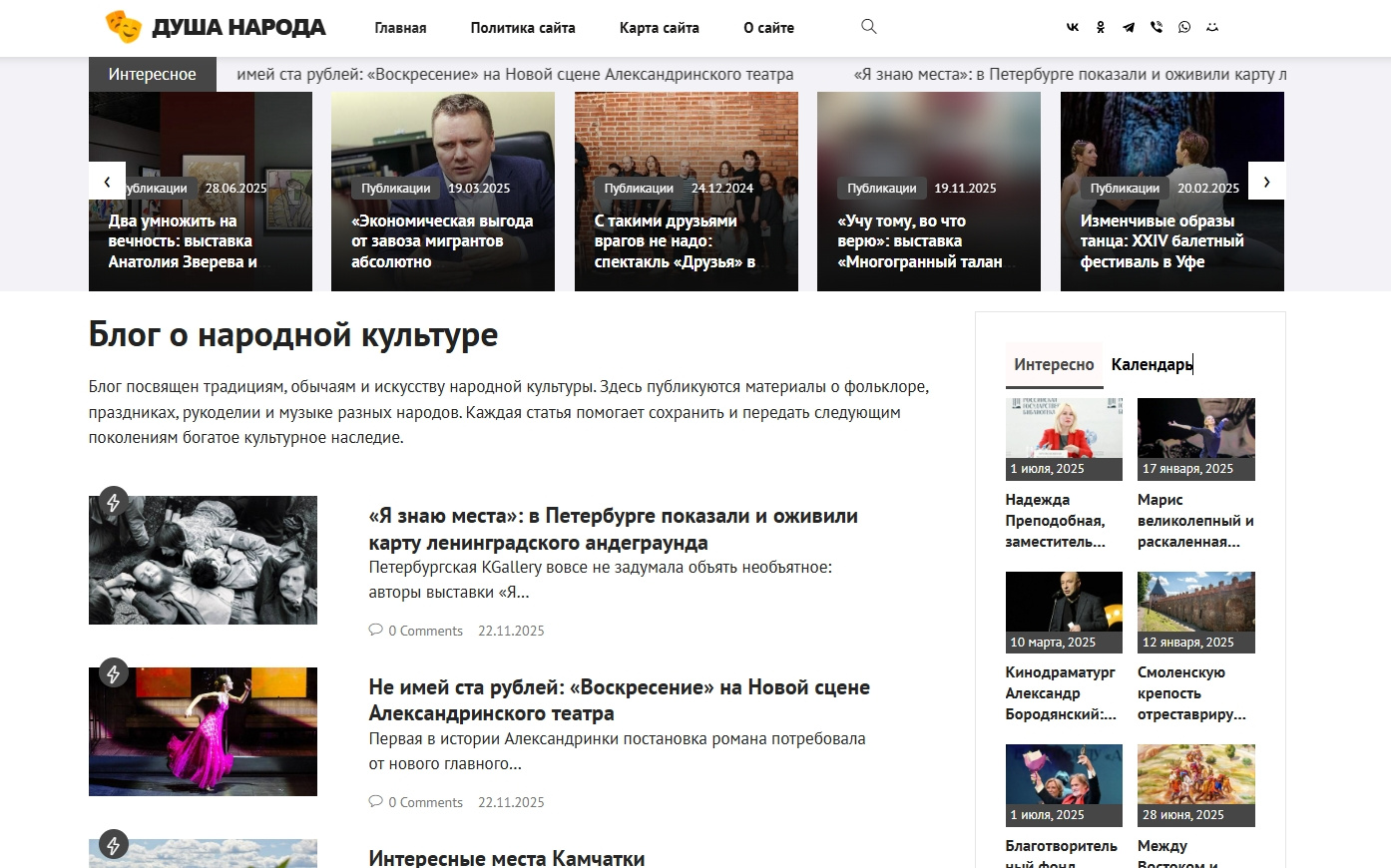Click comment bubble icon under «Я знаю места» article
1391x868 pixels.
coord(376,630)
